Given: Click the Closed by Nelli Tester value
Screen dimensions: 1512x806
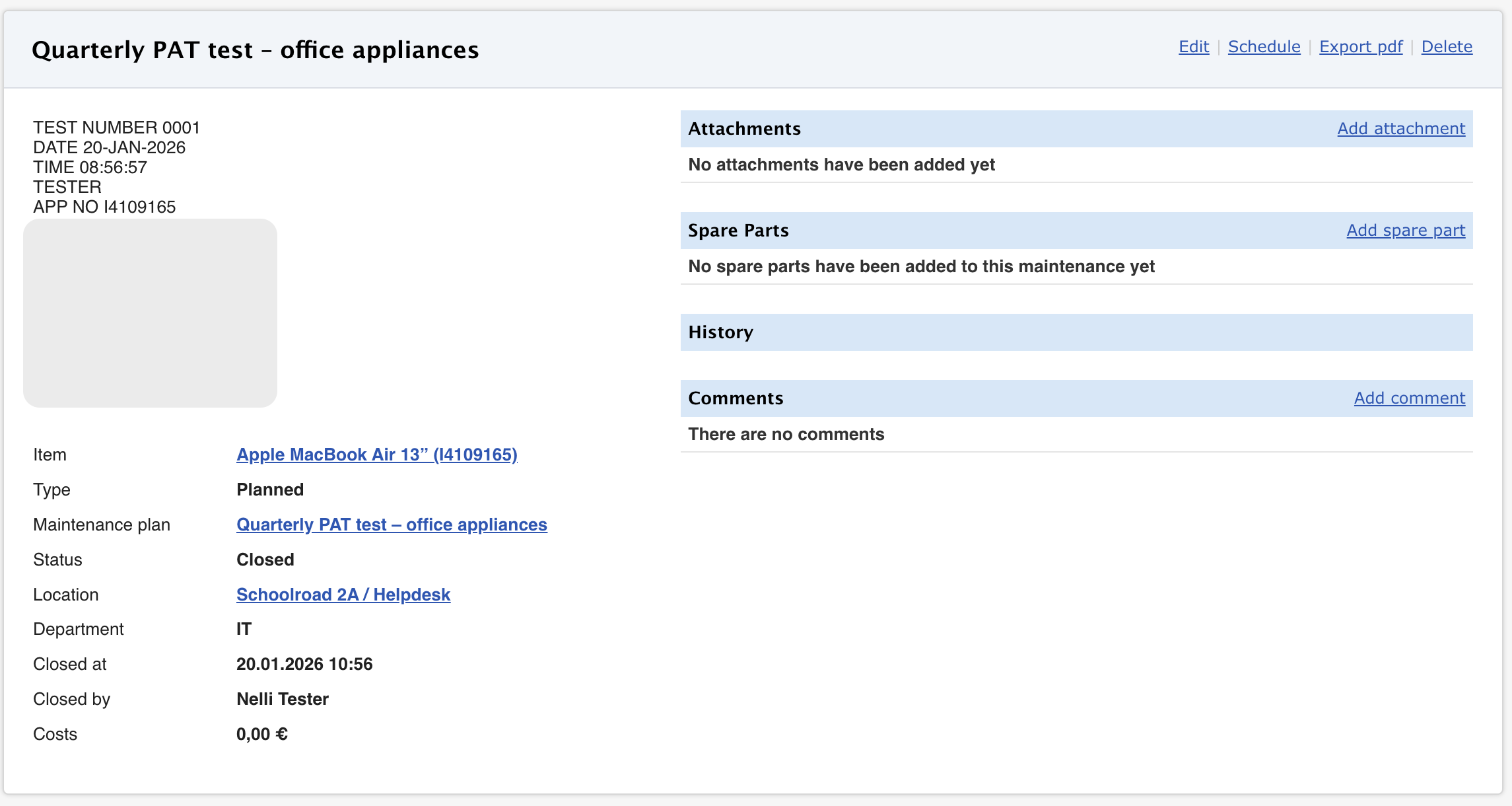Looking at the screenshot, I should click(282, 699).
